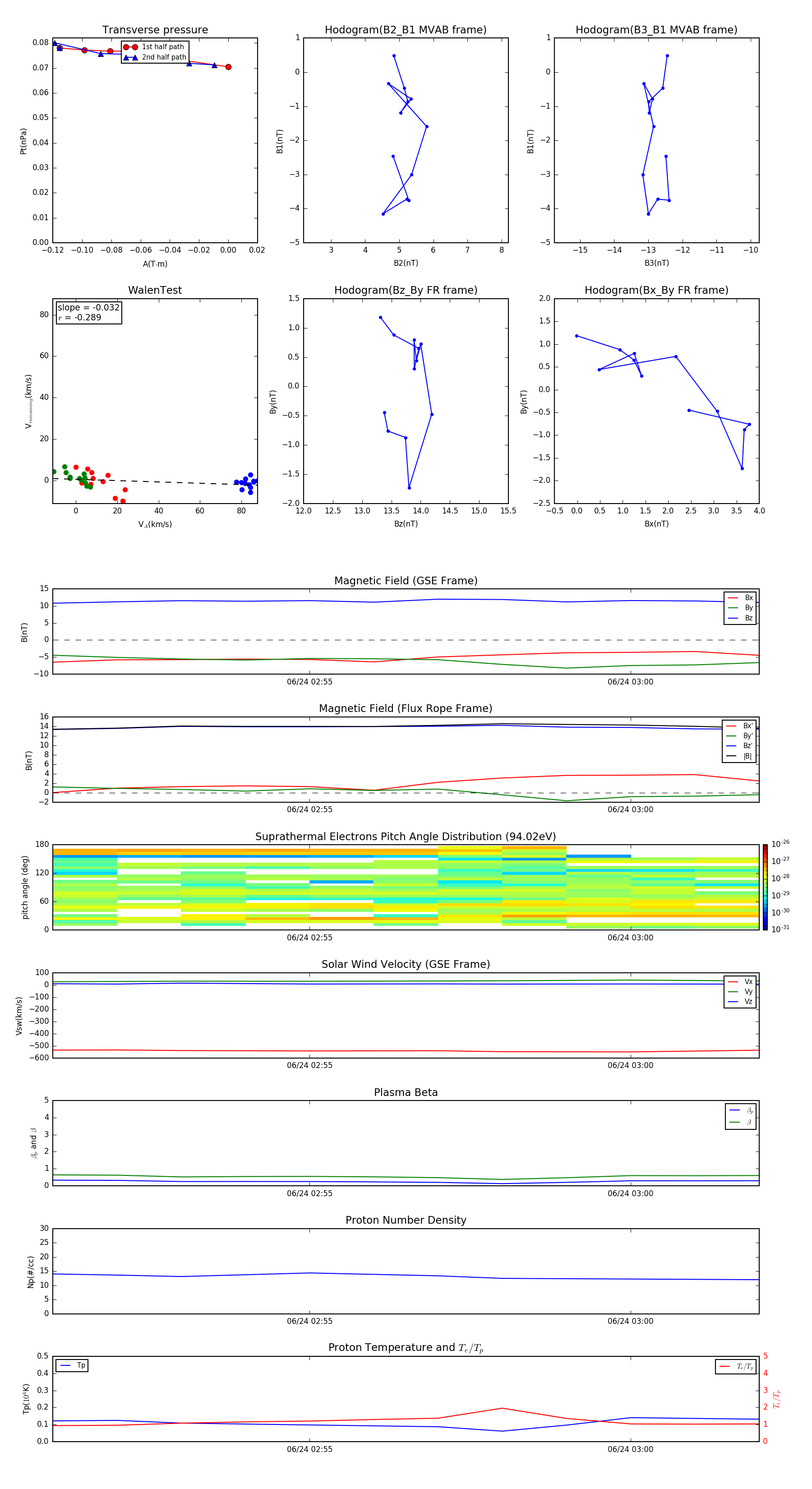Click the red Vx line in the Solar Wind Velocity panel

coord(406,1051)
